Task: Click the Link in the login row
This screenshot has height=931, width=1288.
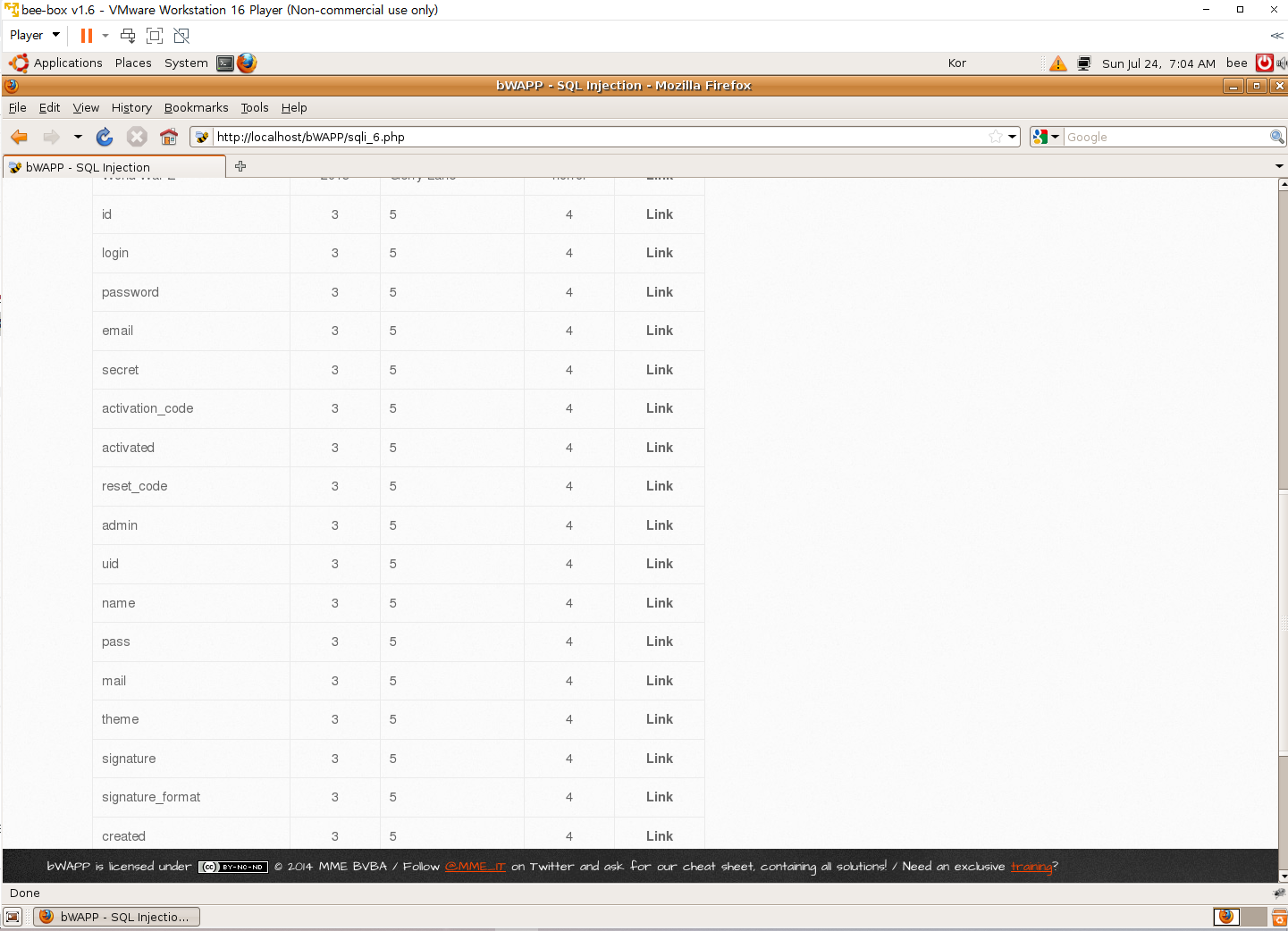Action: (660, 253)
